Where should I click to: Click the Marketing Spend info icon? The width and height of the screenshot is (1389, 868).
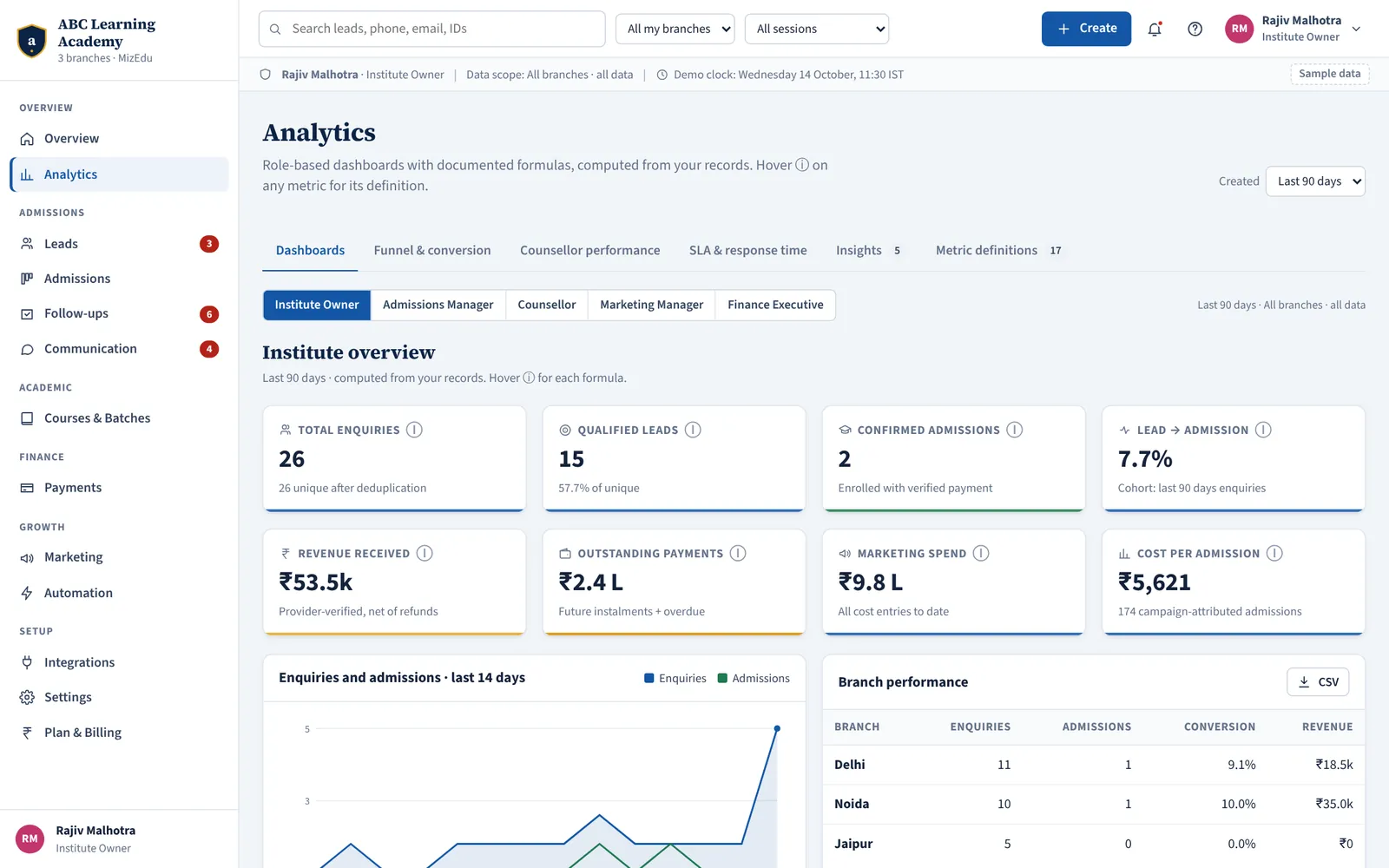pyautogui.click(x=981, y=553)
